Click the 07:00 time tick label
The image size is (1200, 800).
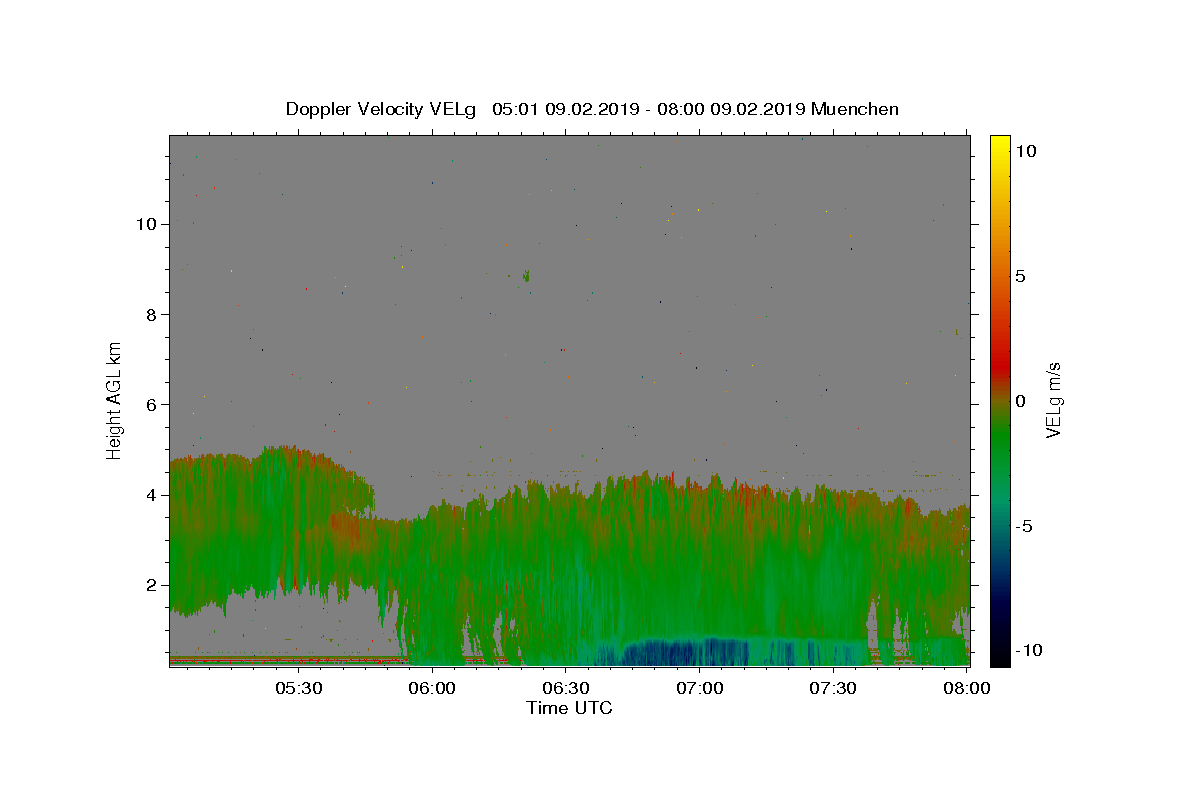click(x=700, y=689)
